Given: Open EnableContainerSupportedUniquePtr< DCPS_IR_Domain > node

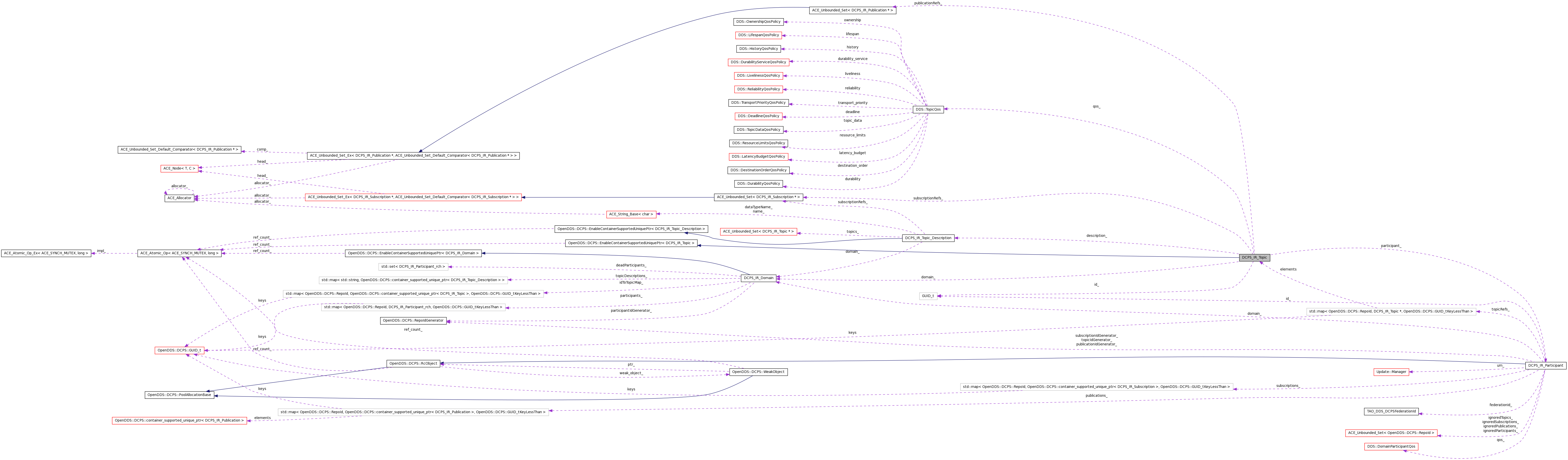Looking at the screenshot, I should 413,253.
